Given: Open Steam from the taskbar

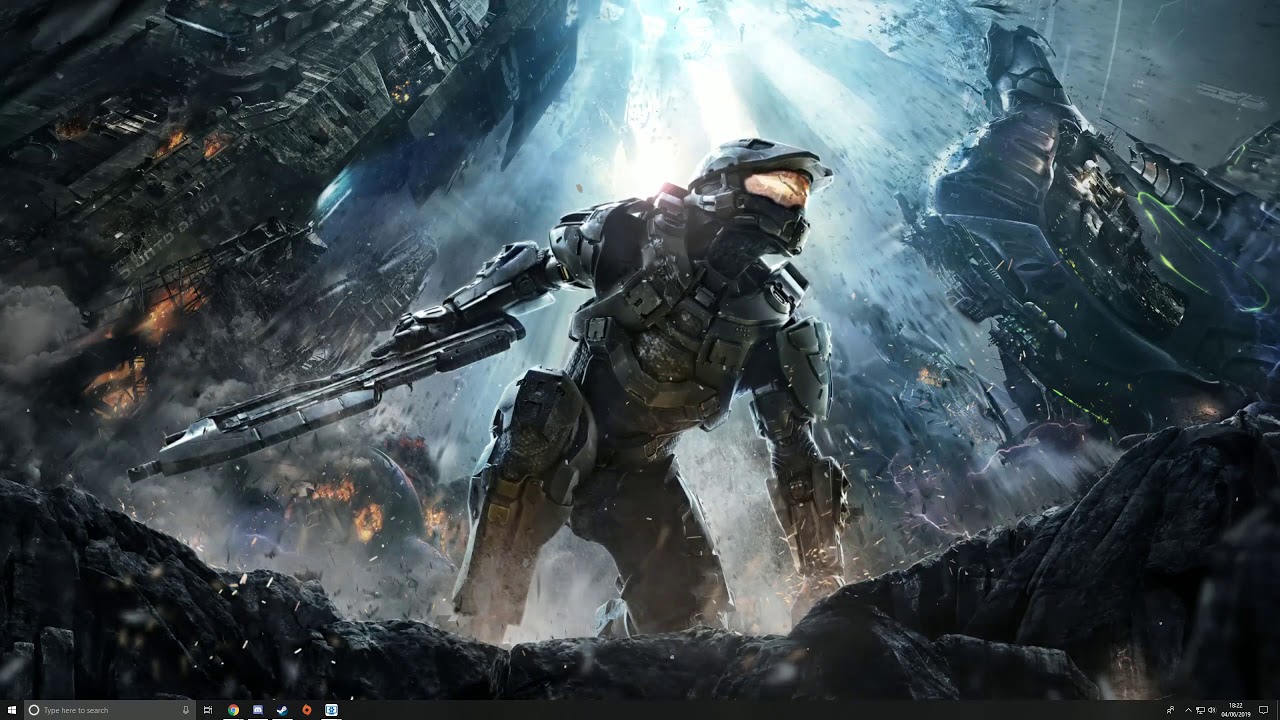Looking at the screenshot, I should pyautogui.click(x=282, y=710).
